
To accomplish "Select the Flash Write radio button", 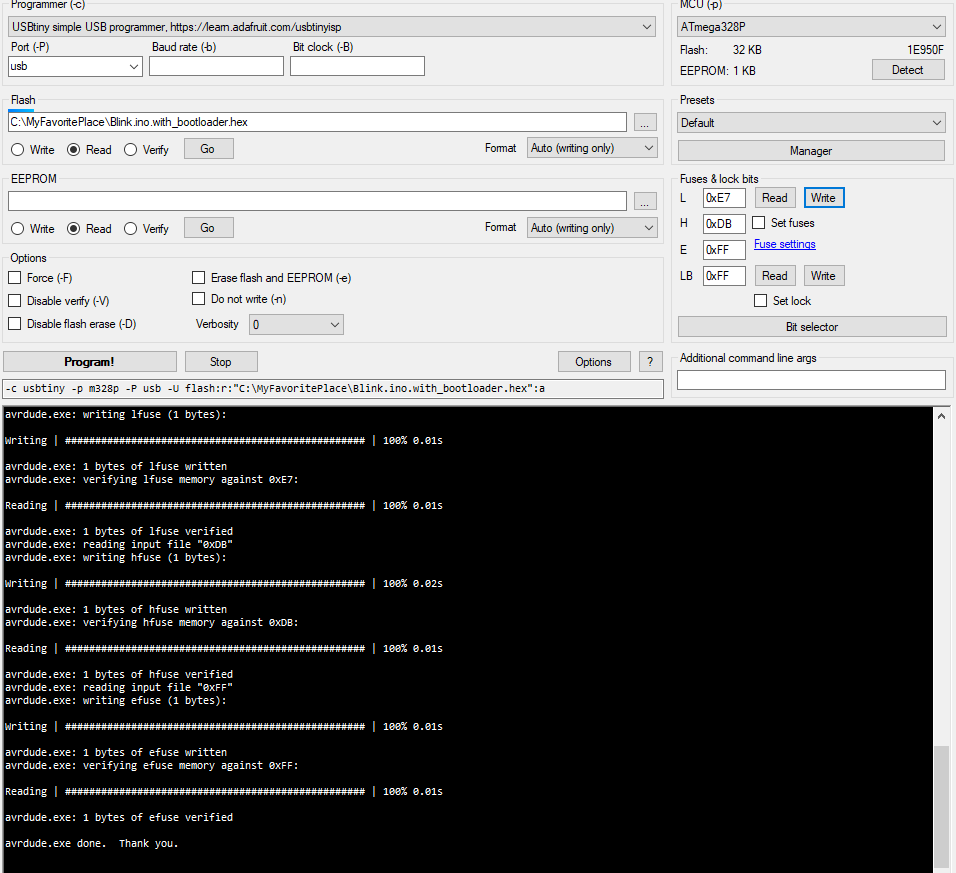I will [18, 150].
